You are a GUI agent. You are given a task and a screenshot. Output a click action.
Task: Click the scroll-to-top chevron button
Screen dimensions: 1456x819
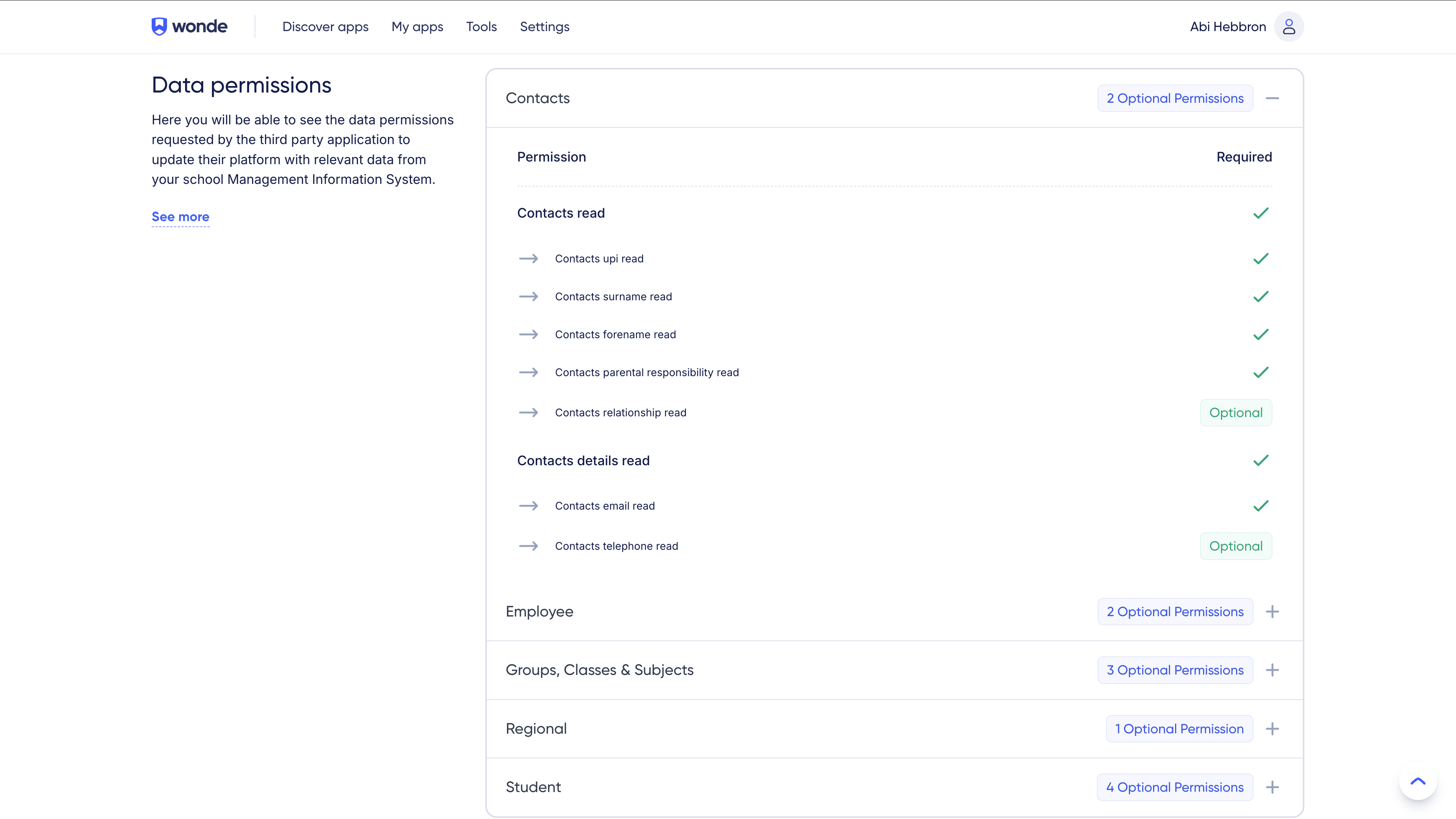click(1418, 782)
